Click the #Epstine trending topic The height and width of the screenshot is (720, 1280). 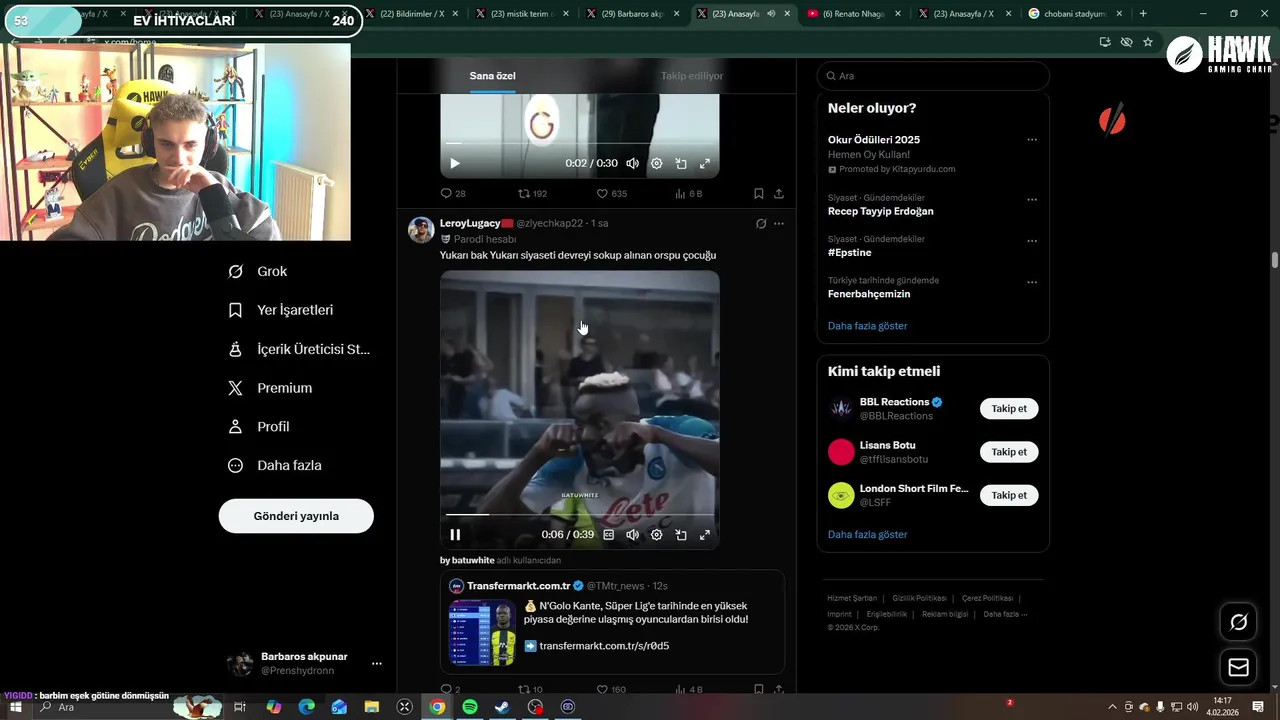click(849, 253)
